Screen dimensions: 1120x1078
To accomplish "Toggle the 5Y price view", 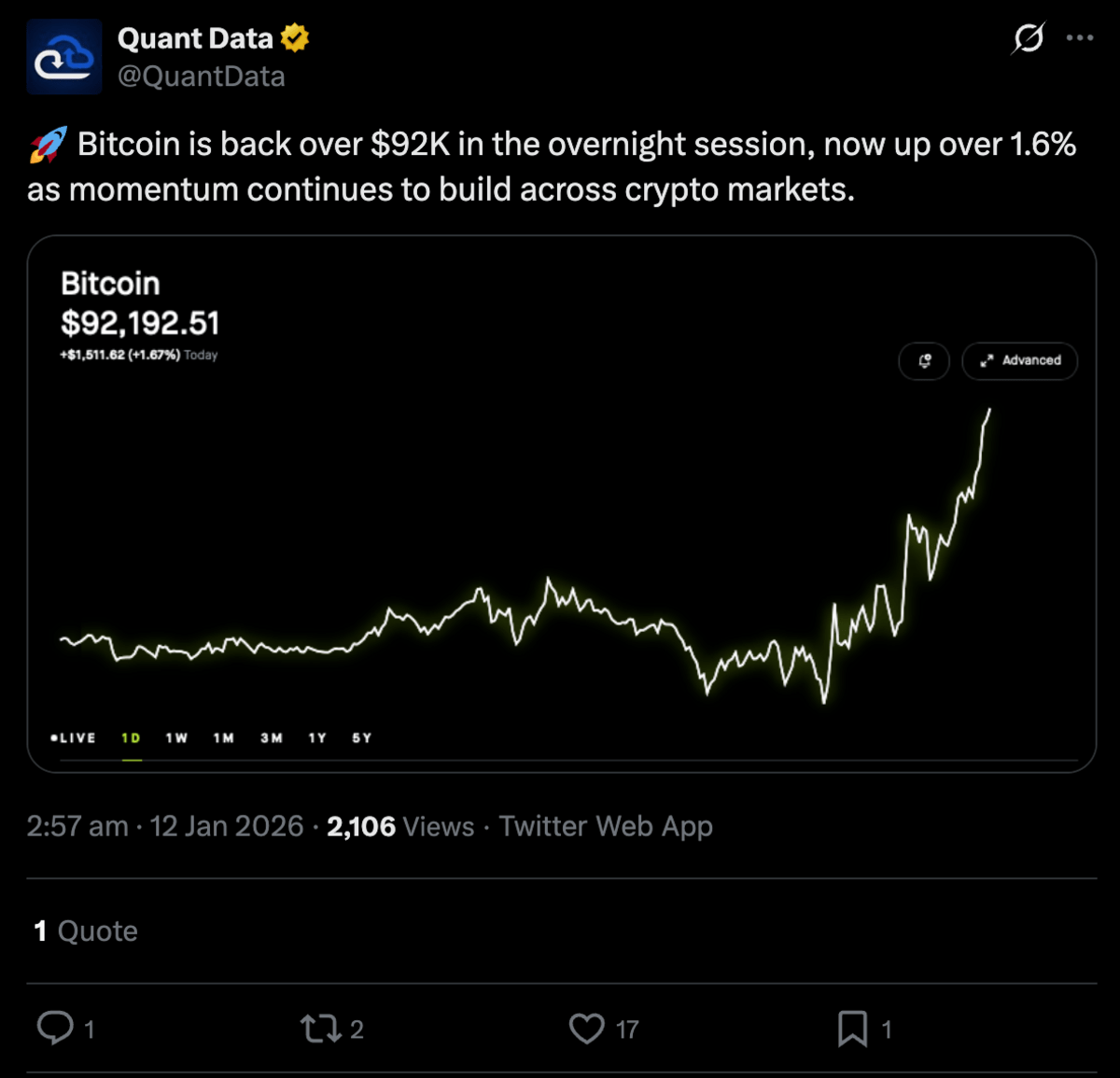I will pyautogui.click(x=362, y=737).
